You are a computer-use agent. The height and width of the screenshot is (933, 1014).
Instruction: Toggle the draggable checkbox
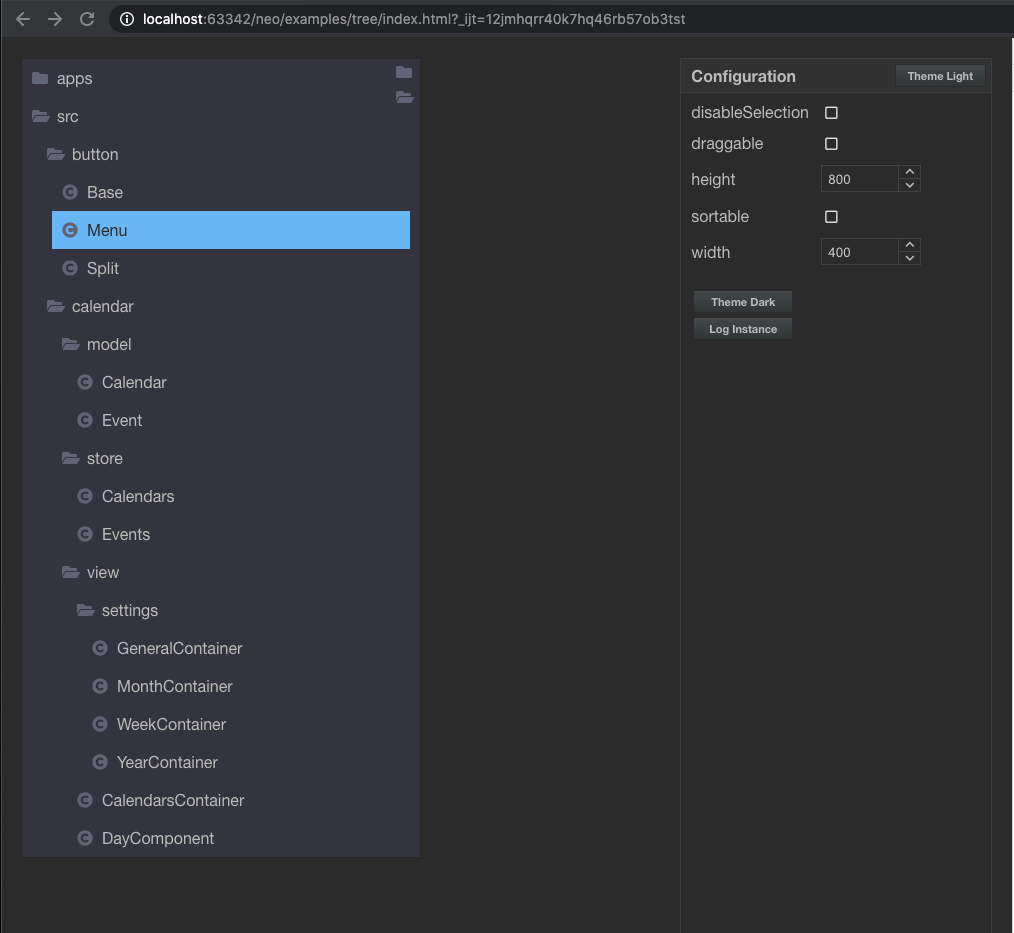click(831, 144)
